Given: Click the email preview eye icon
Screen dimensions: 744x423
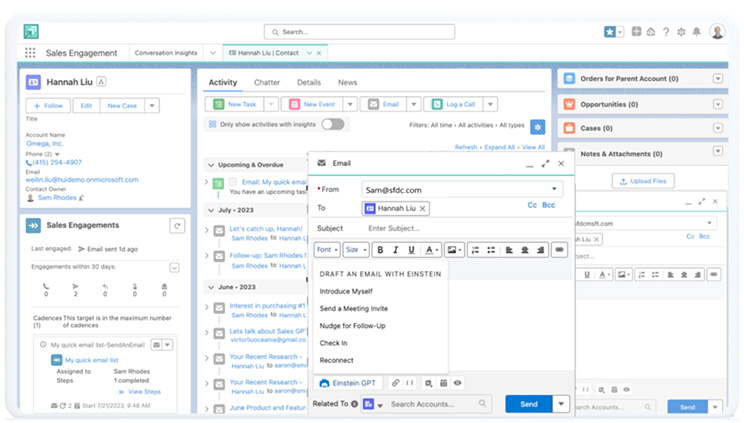Looking at the screenshot, I should (x=458, y=382).
